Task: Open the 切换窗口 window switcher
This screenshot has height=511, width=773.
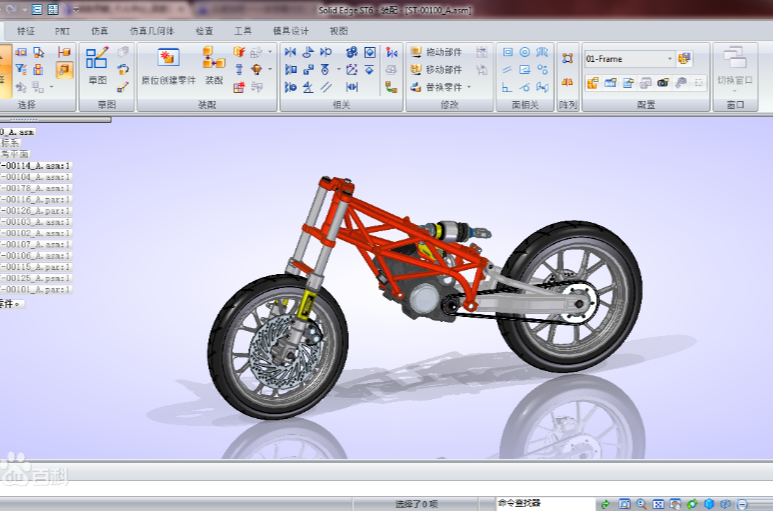Action: click(x=735, y=67)
